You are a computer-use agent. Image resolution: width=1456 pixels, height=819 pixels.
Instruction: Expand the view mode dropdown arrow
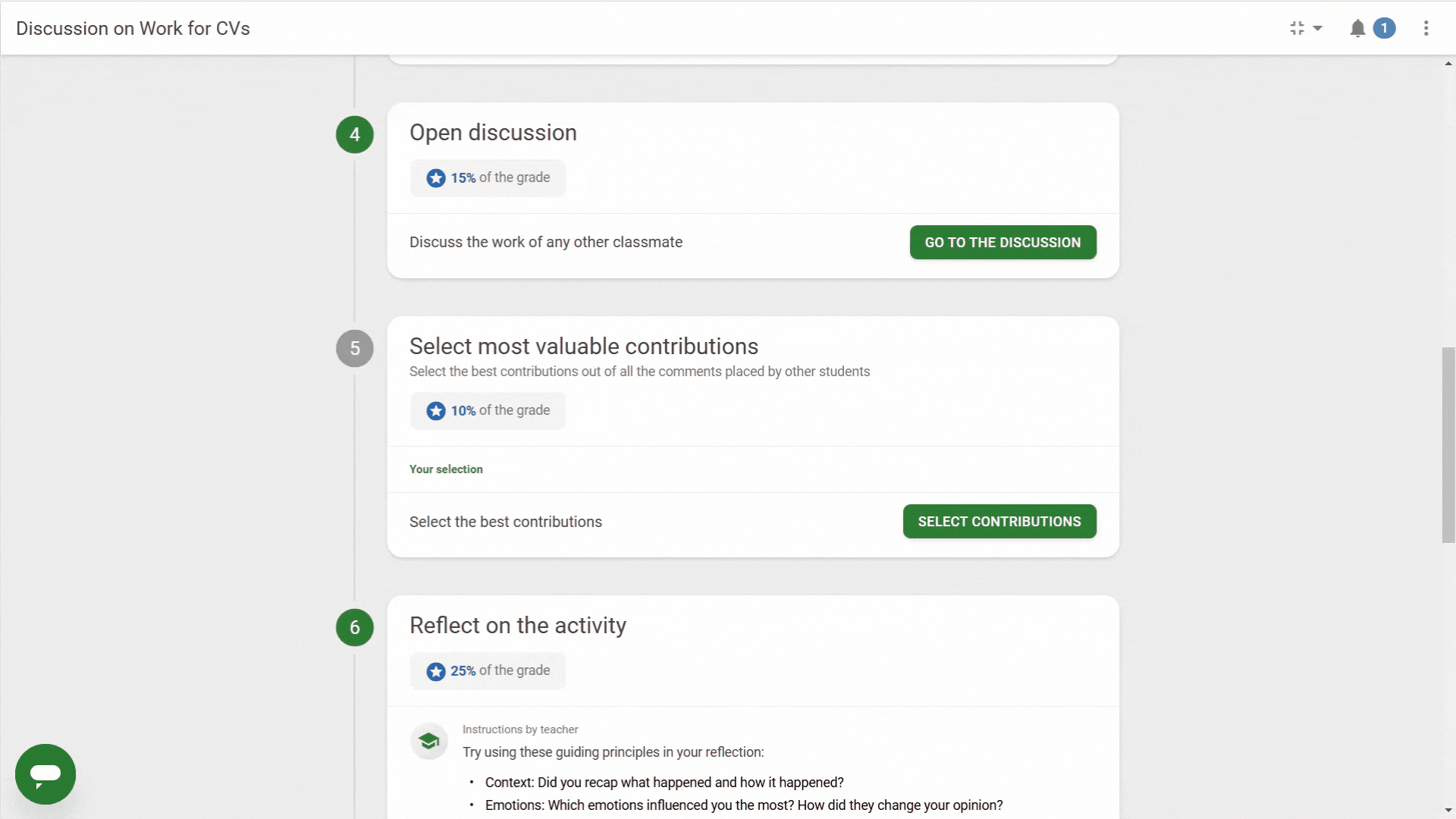pos(1318,28)
